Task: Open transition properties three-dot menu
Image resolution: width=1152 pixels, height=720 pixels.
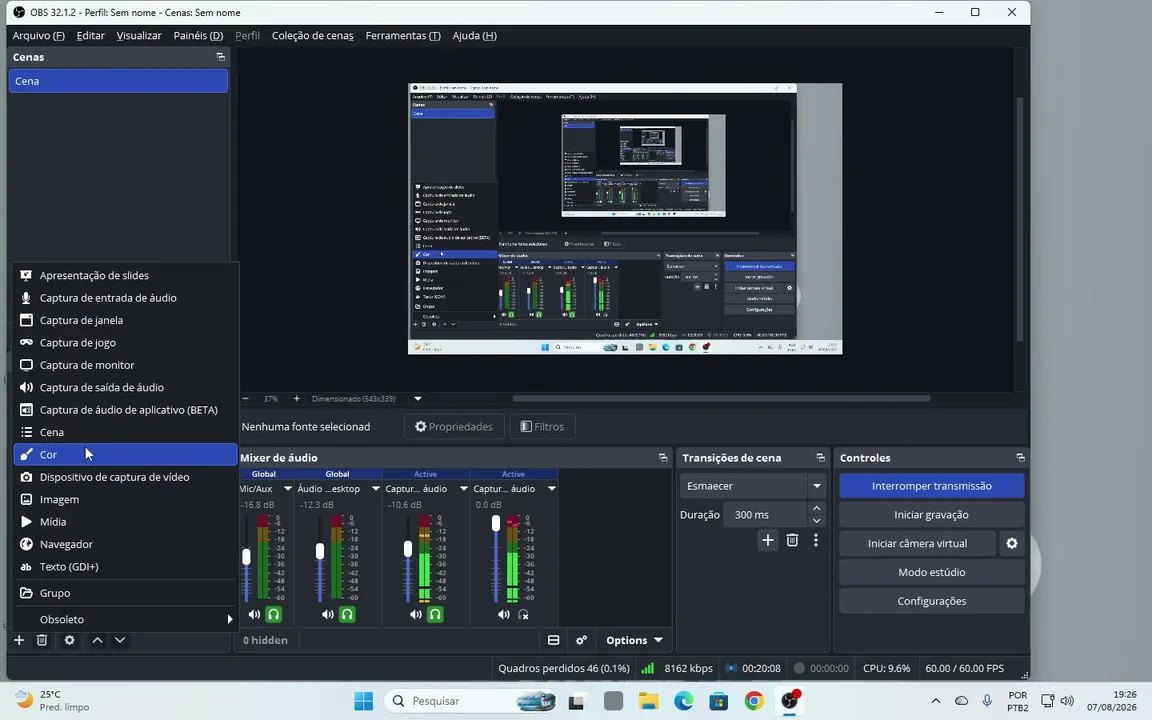Action: pos(816,540)
